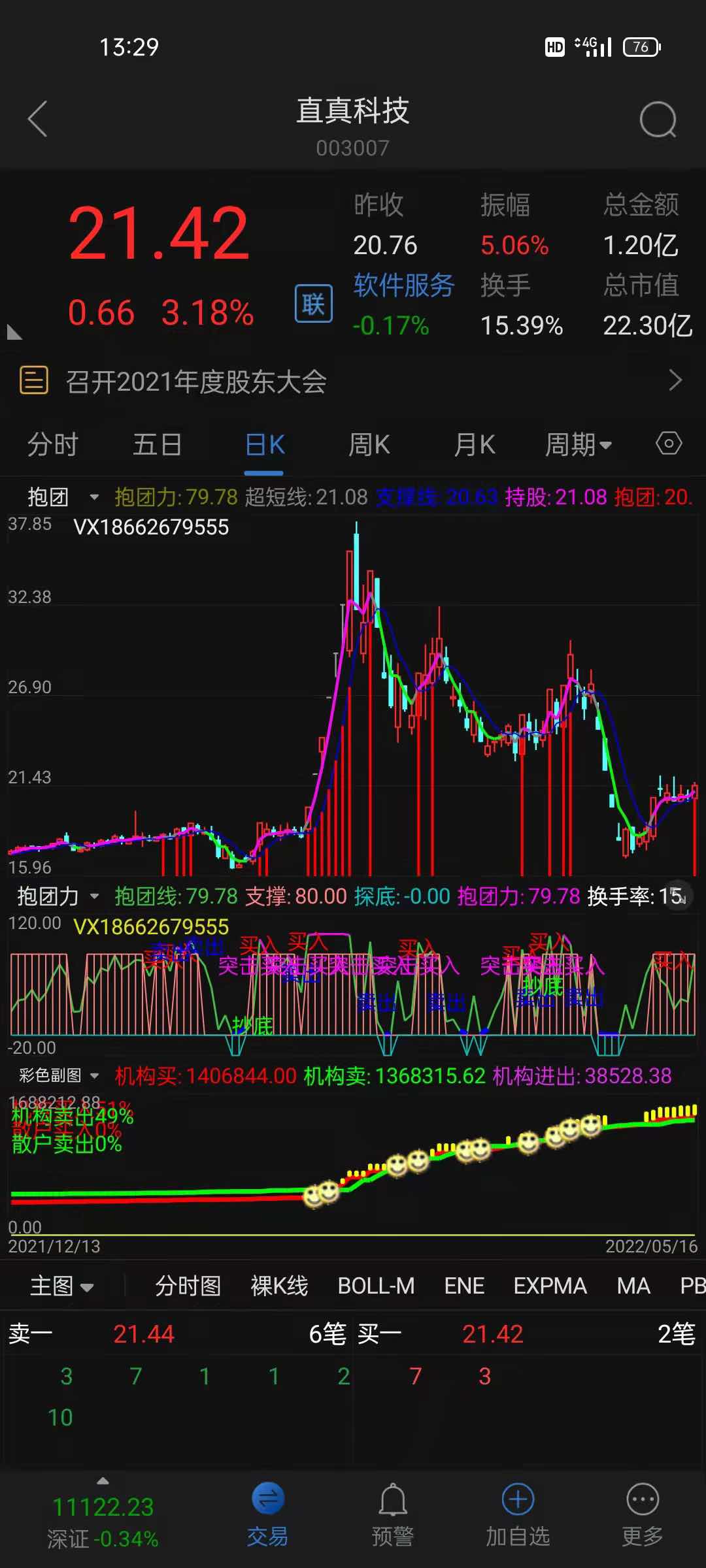Tap the back arrow icon

pos(38,119)
